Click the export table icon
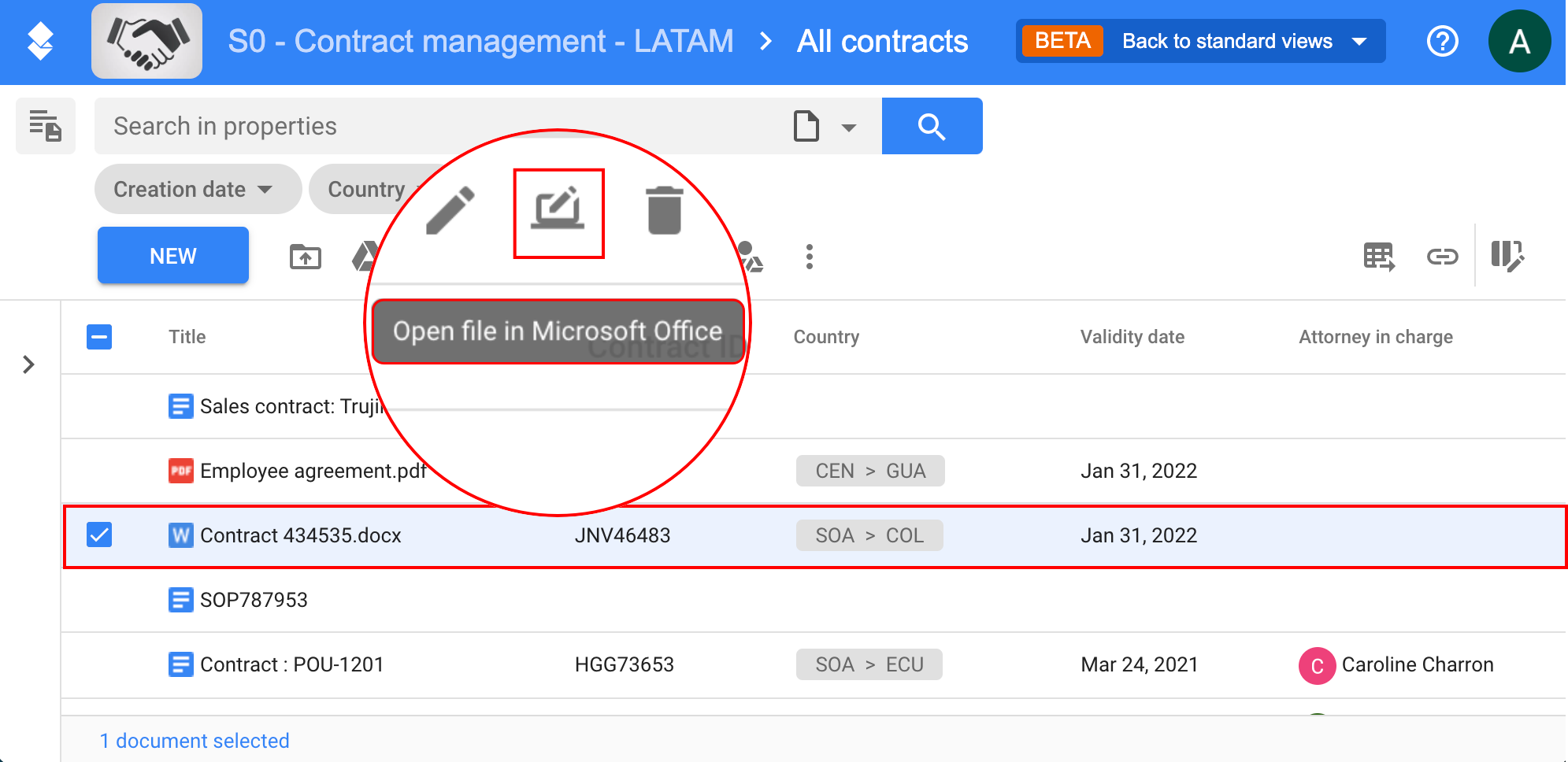1568x762 pixels. 1379,257
